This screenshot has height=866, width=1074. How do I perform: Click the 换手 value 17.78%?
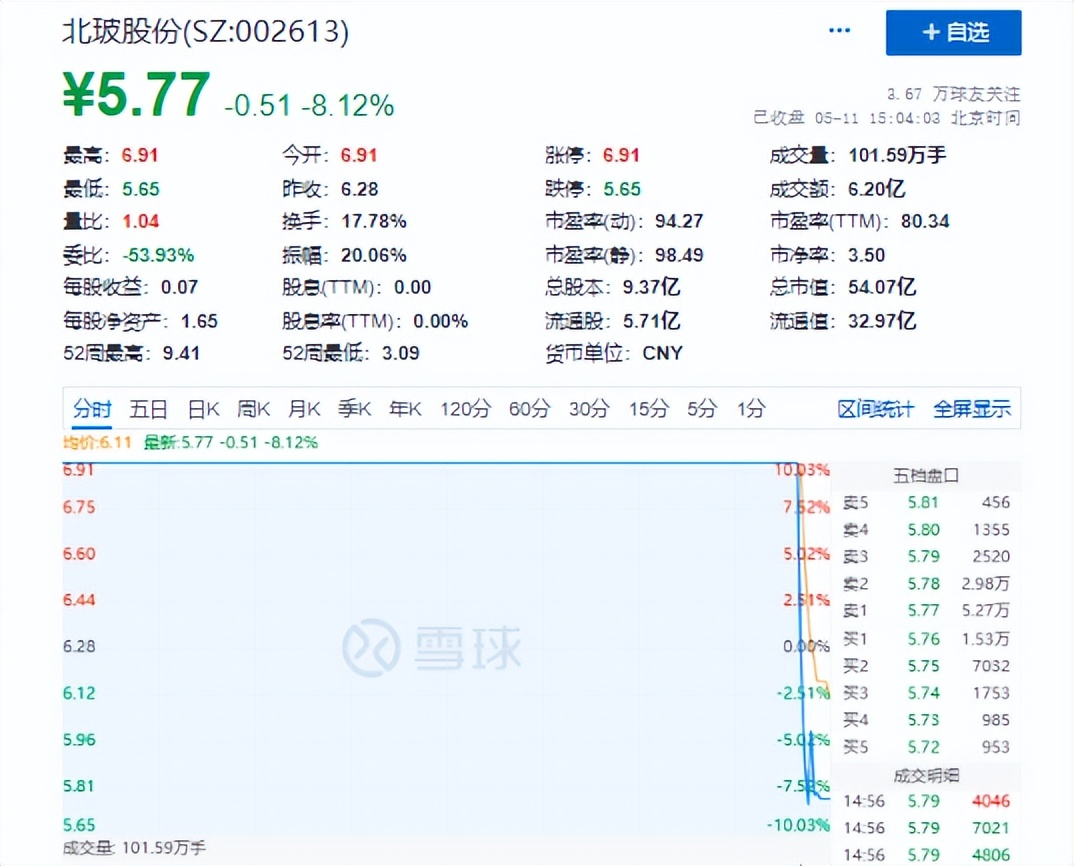tap(374, 221)
